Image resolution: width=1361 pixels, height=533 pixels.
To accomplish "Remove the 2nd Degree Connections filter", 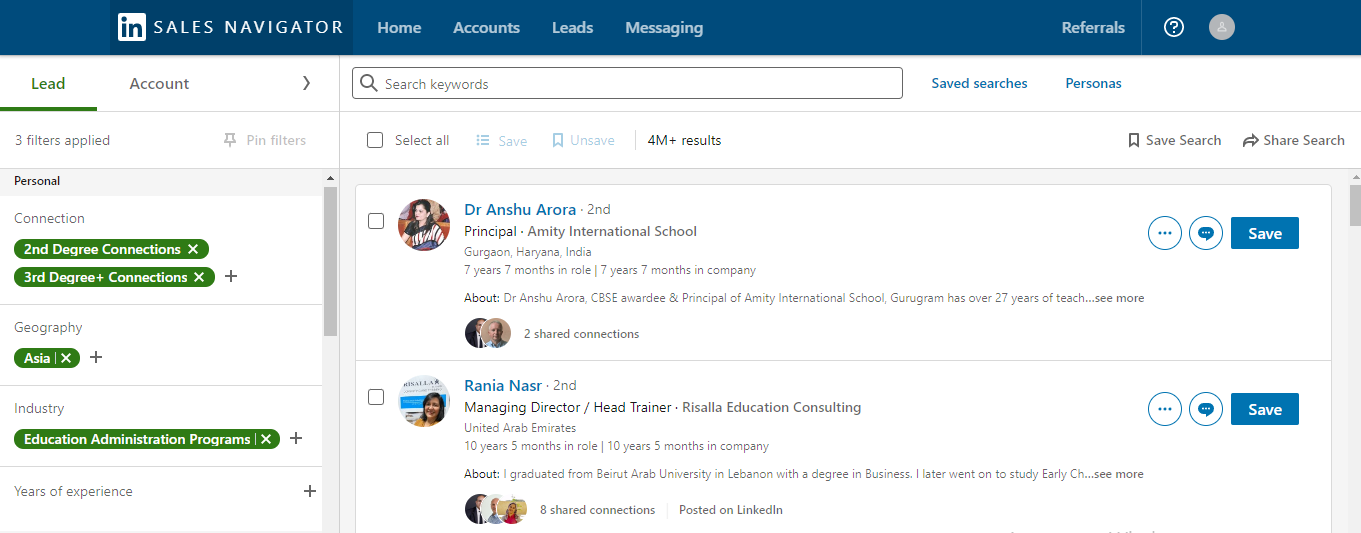I will [x=193, y=249].
